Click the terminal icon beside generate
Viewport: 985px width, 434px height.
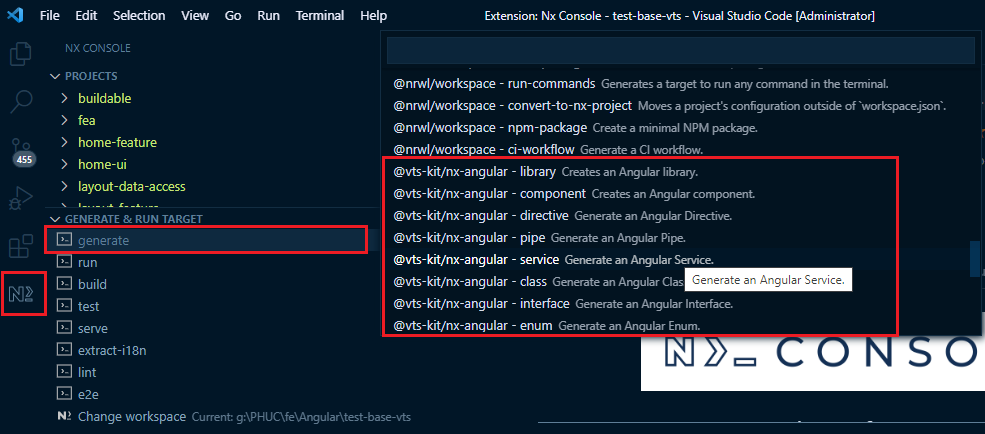pos(64,240)
